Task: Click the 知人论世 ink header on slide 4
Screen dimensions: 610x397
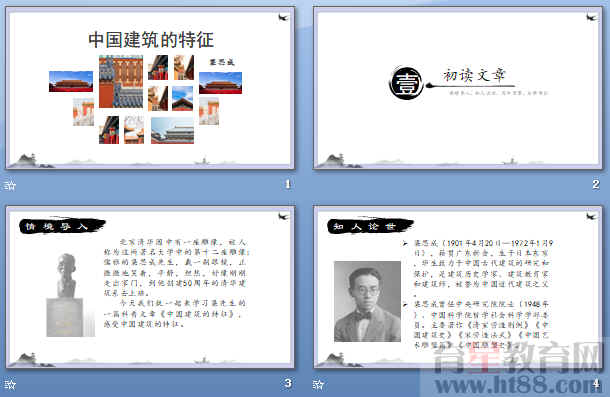Action: [370, 226]
